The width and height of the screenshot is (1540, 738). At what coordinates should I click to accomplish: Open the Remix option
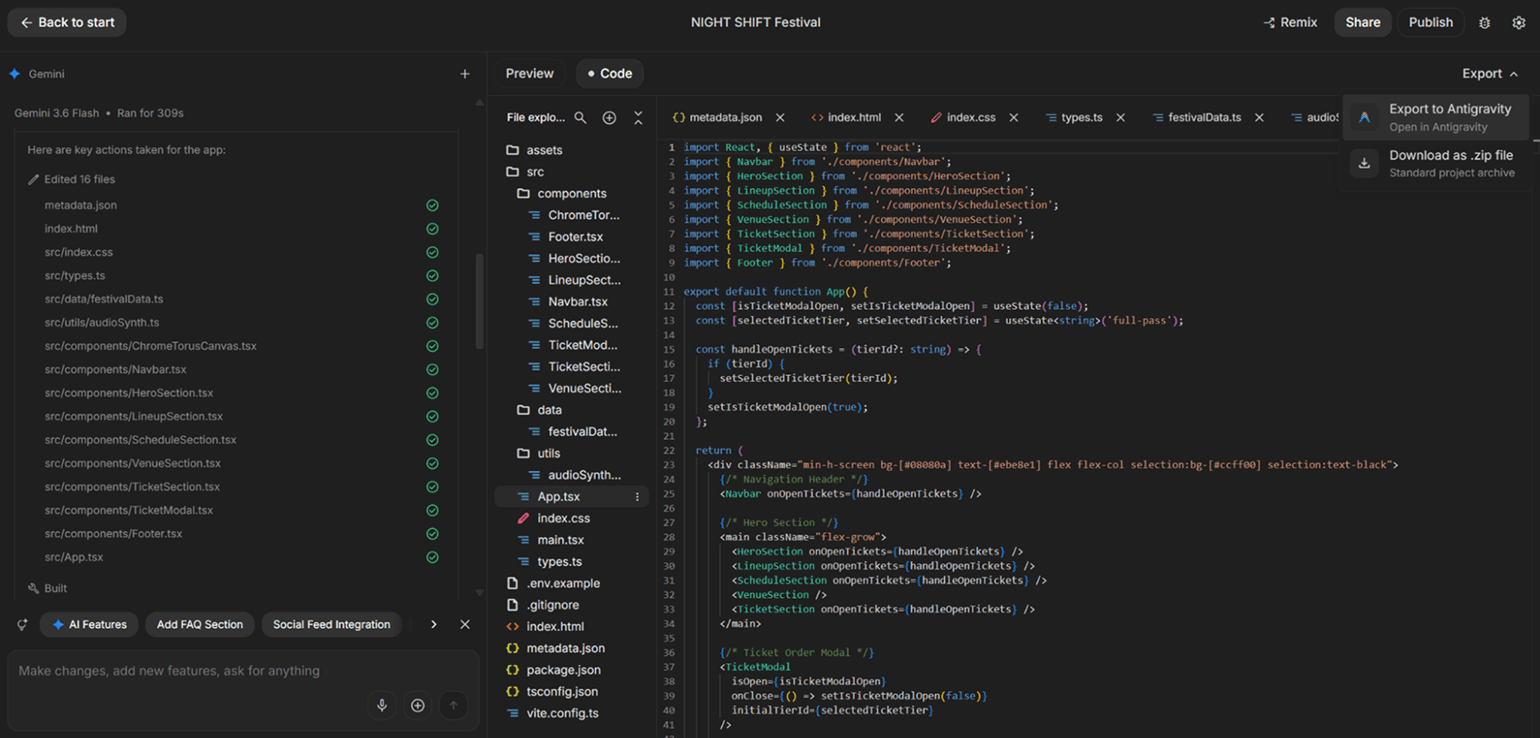pos(1290,22)
